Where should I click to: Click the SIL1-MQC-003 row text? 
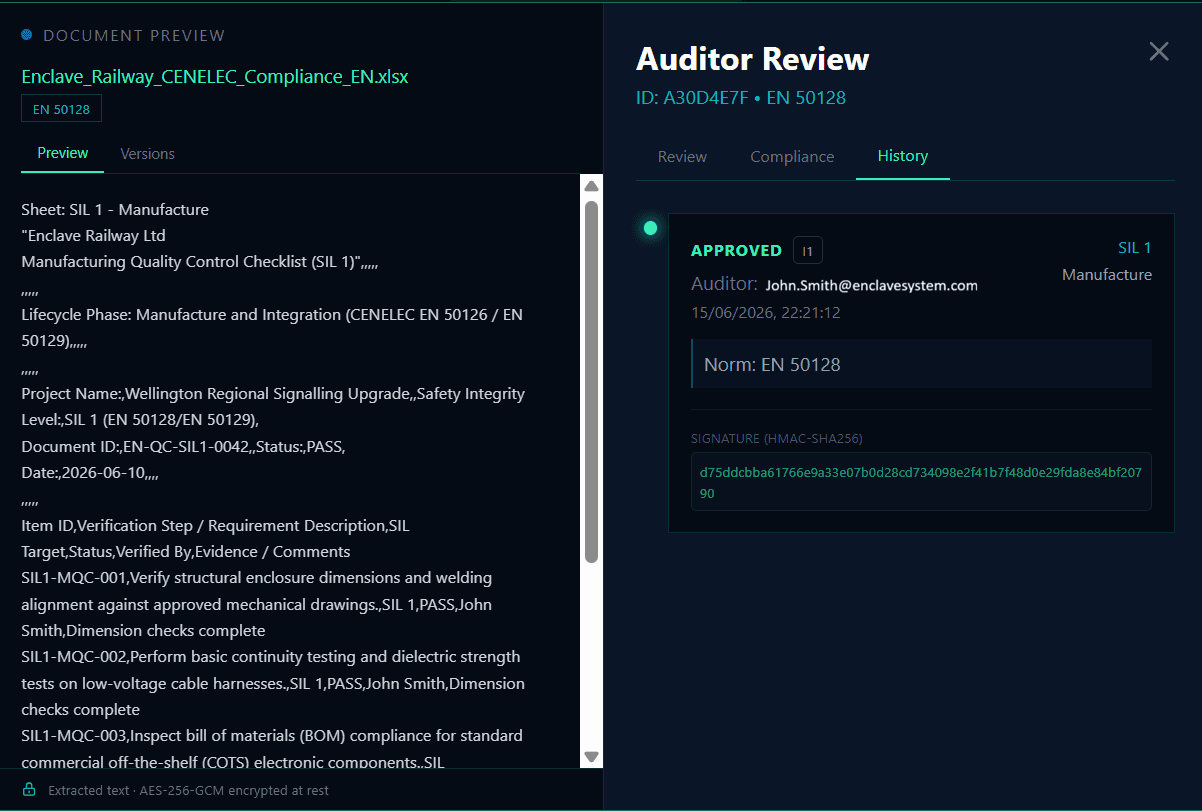(x=272, y=749)
